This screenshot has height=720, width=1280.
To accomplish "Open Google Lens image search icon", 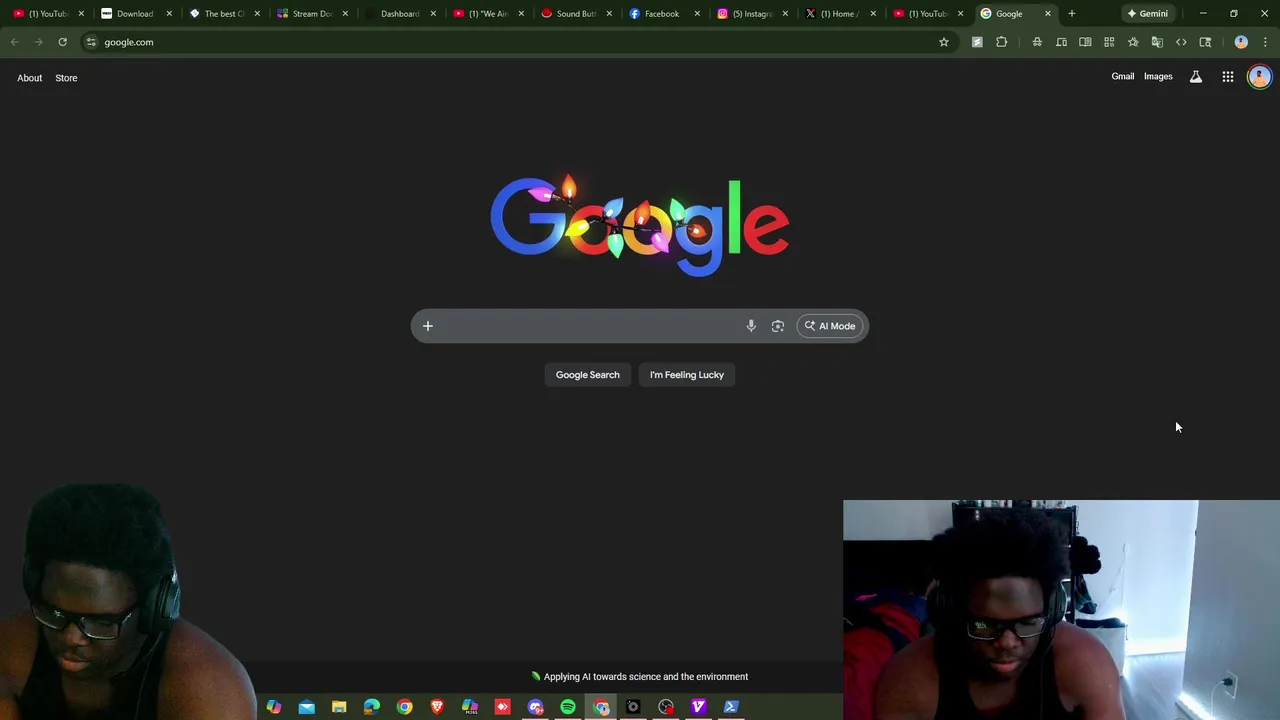I will [x=778, y=326].
